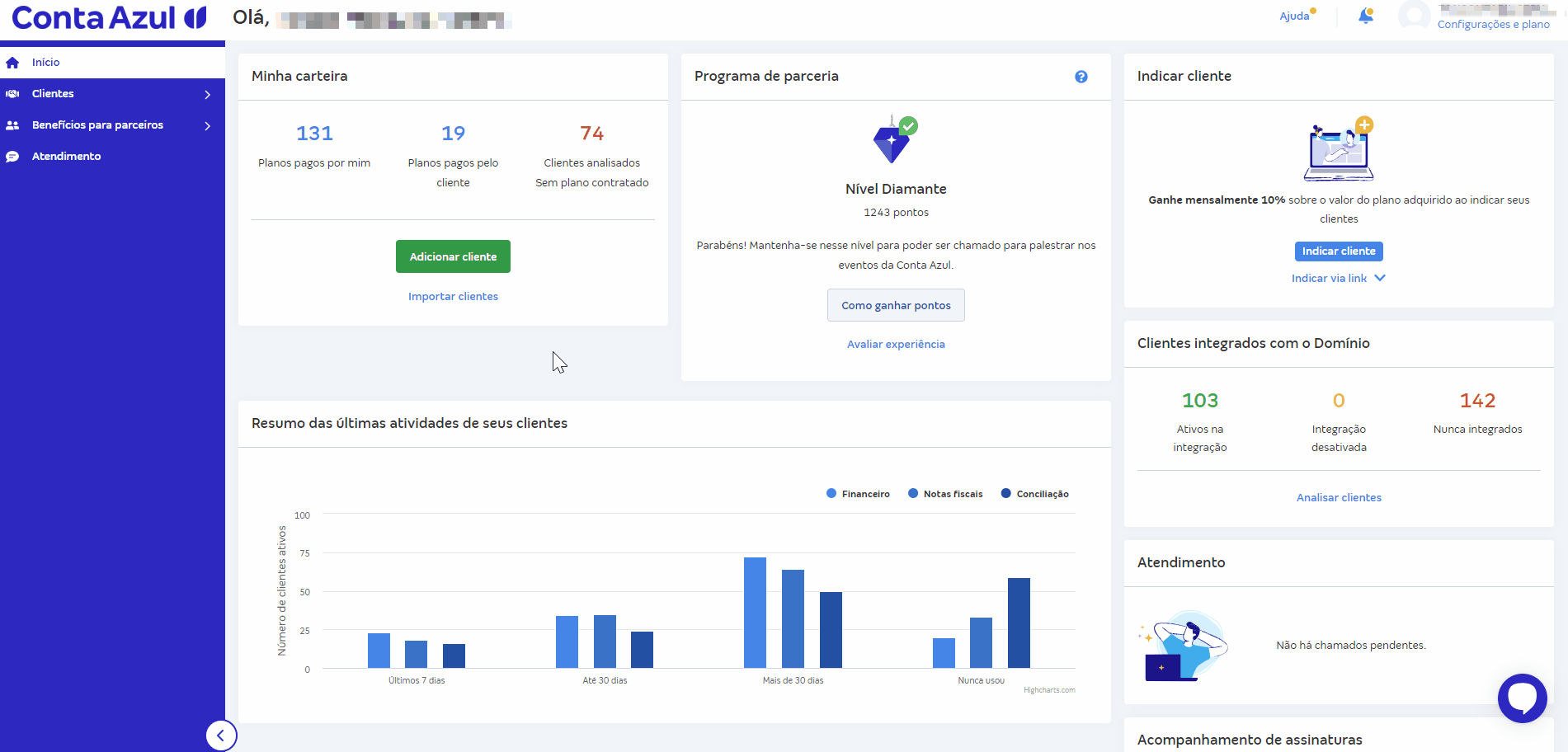Go to Início in the sidebar
This screenshot has width=1568, height=752.
click(112, 63)
